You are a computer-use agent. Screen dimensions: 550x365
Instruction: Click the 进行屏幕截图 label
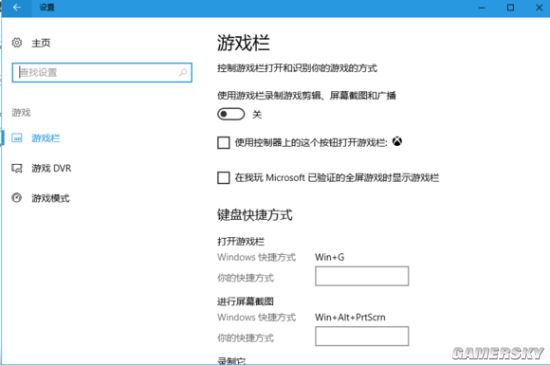coord(246,302)
